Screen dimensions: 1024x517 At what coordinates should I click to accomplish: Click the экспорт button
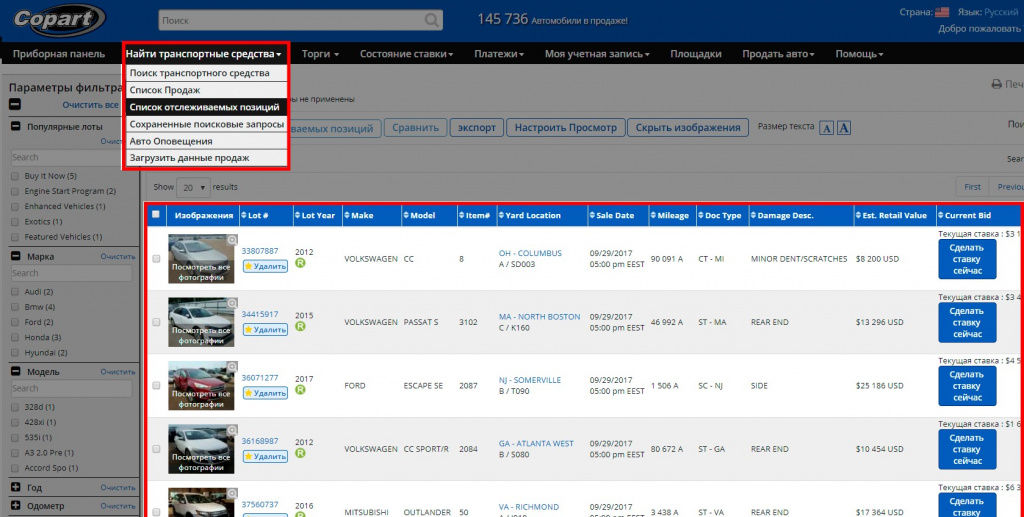477,128
